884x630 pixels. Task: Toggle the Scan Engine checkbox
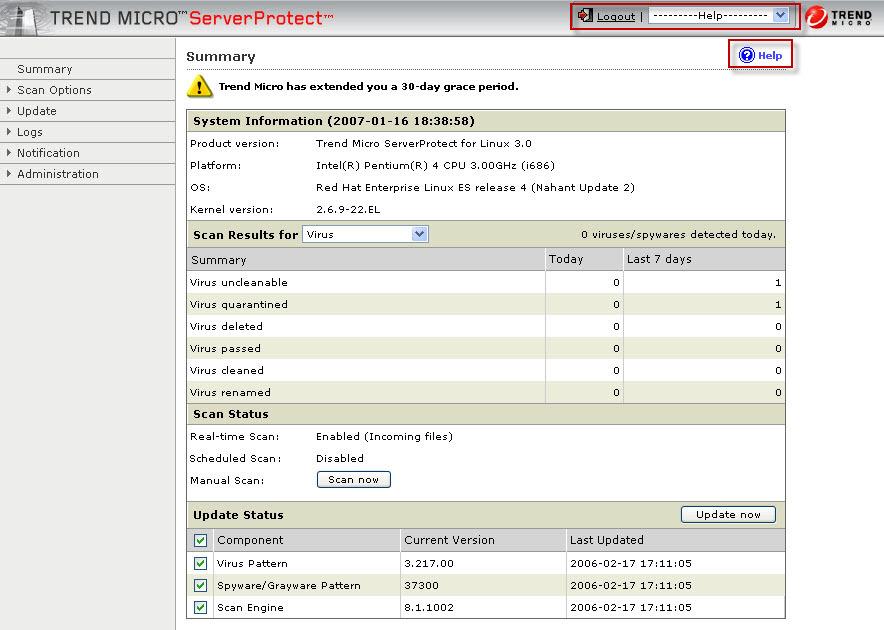201,608
